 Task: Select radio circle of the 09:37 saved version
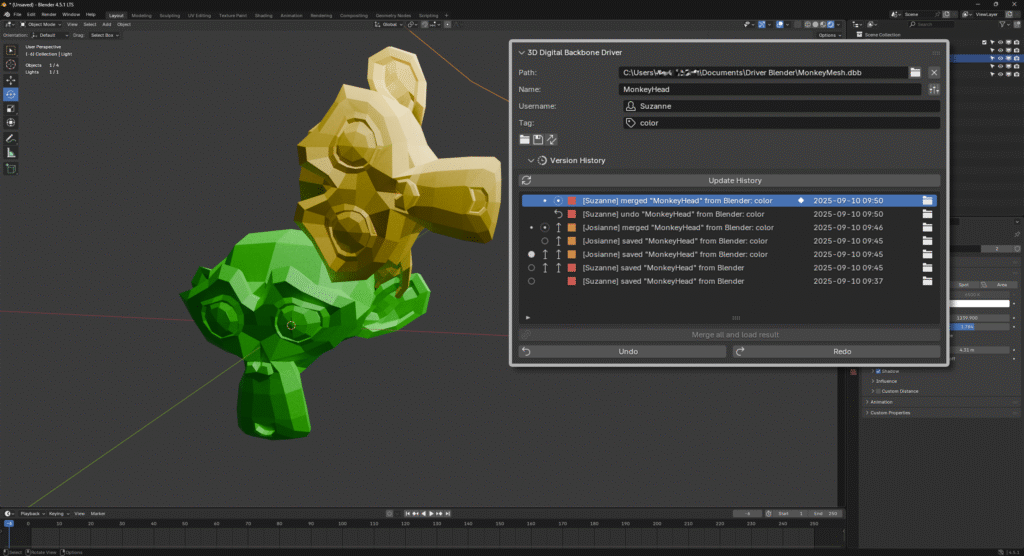pos(531,281)
